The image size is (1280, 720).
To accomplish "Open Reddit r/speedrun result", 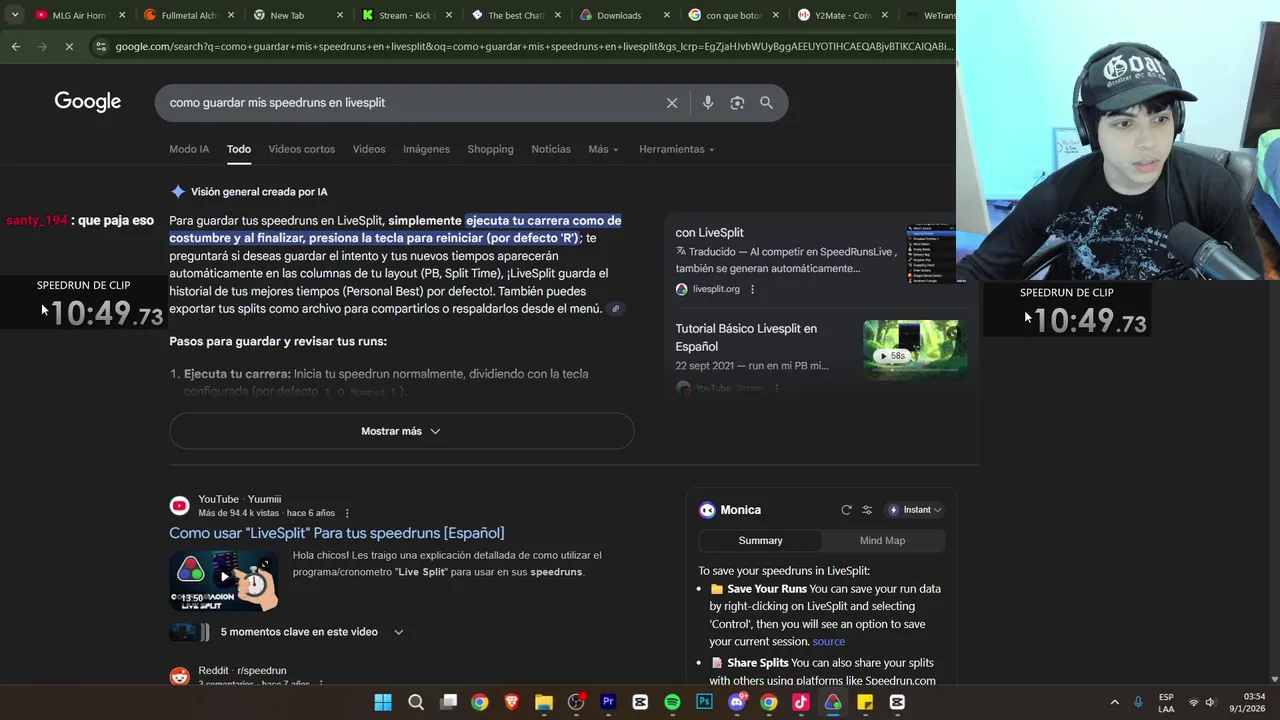I will pyautogui.click(x=242, y=671).
